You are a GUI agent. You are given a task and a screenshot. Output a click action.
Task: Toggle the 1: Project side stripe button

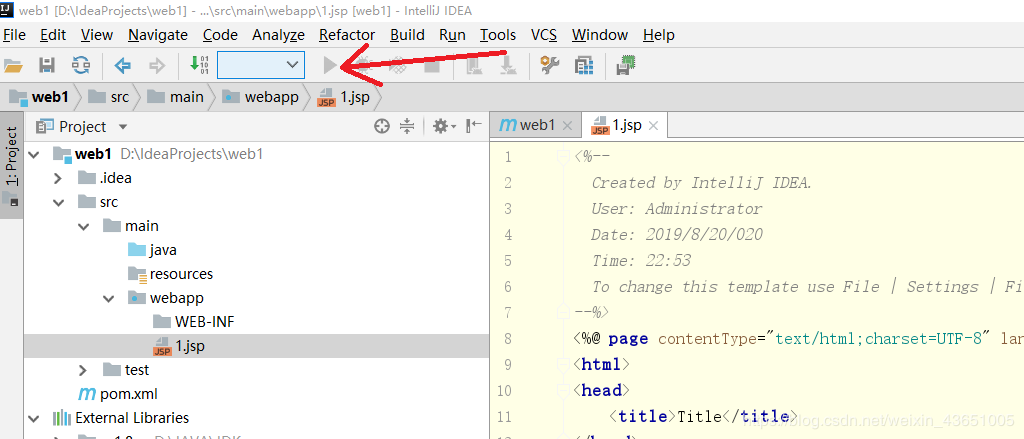coord(12,166)
